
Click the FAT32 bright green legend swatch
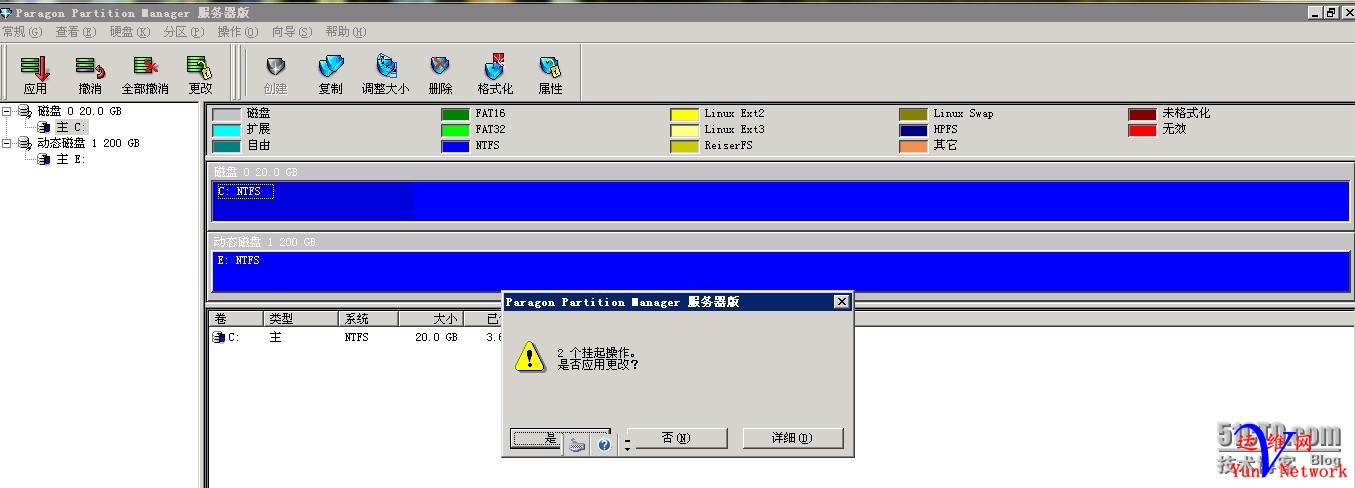pyautogui.click(x=455, y=130)
